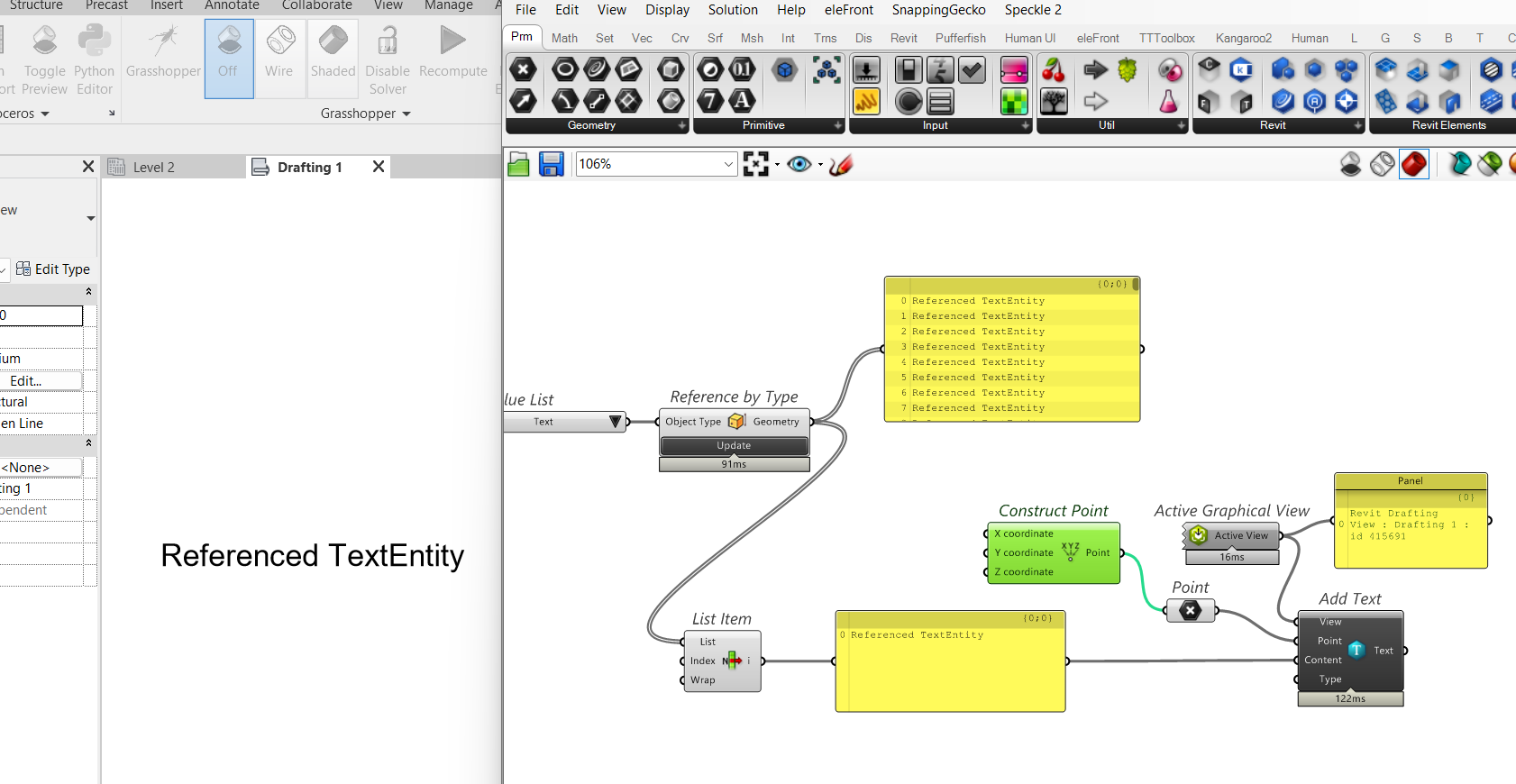Select the List Item component
Screen dimensions: 1516x784
(721, 661)
